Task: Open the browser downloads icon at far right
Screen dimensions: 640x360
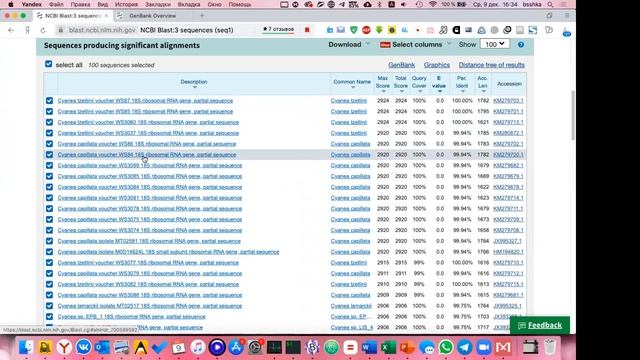Action: [x=566, y=31]
